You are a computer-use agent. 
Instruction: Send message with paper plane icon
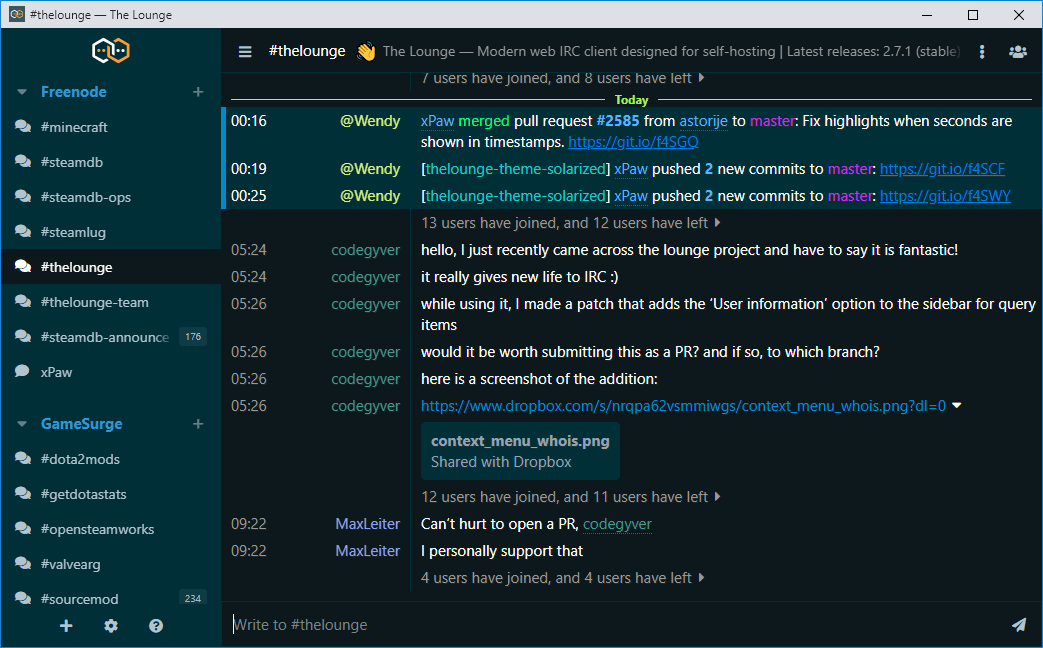pyautogui.click(x=1018, y=625)
